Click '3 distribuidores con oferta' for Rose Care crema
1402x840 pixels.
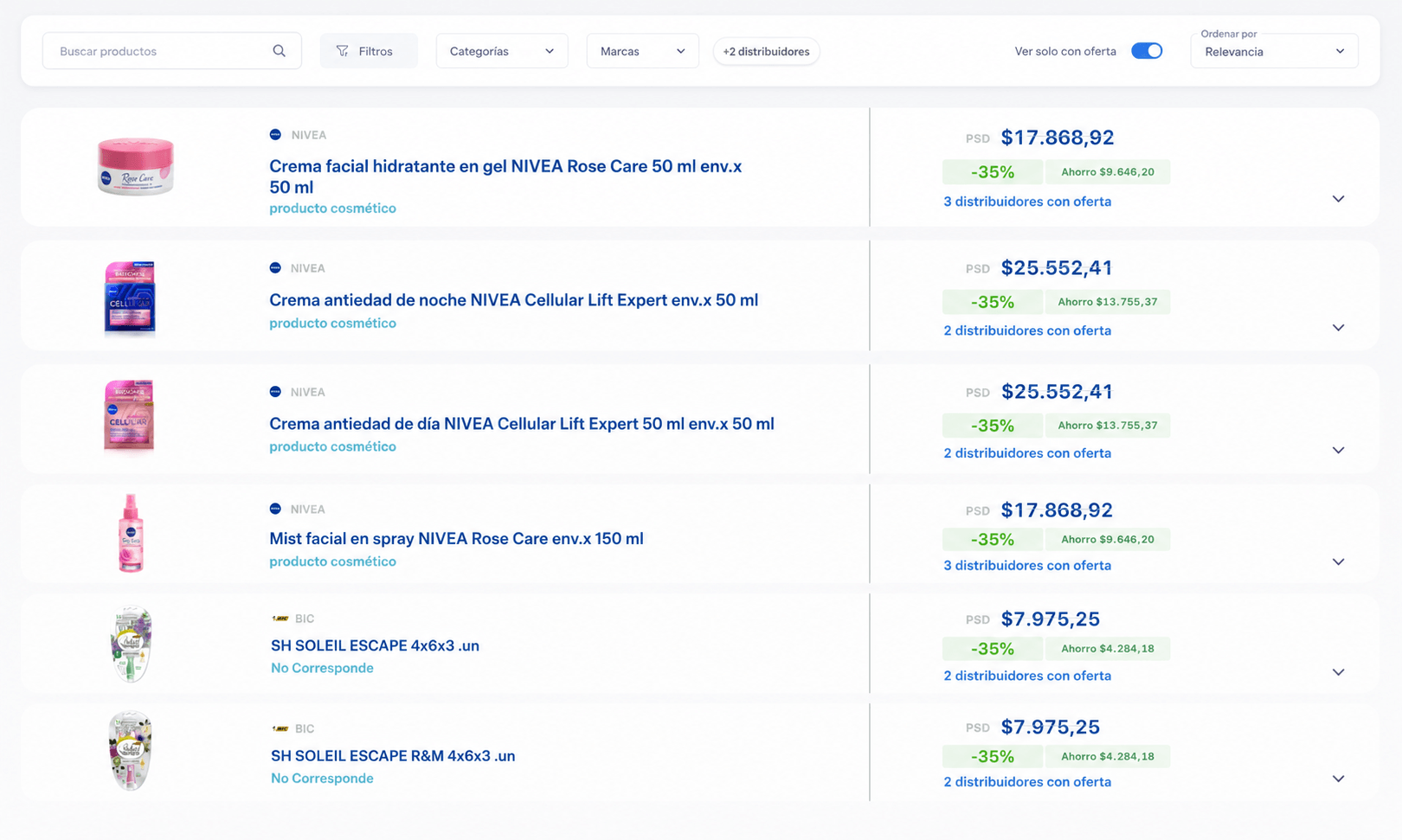point(1027,202)
